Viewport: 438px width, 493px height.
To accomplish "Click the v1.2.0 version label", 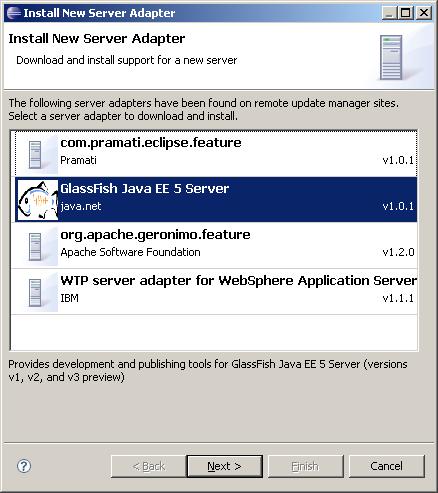I will tap(398, 252).
